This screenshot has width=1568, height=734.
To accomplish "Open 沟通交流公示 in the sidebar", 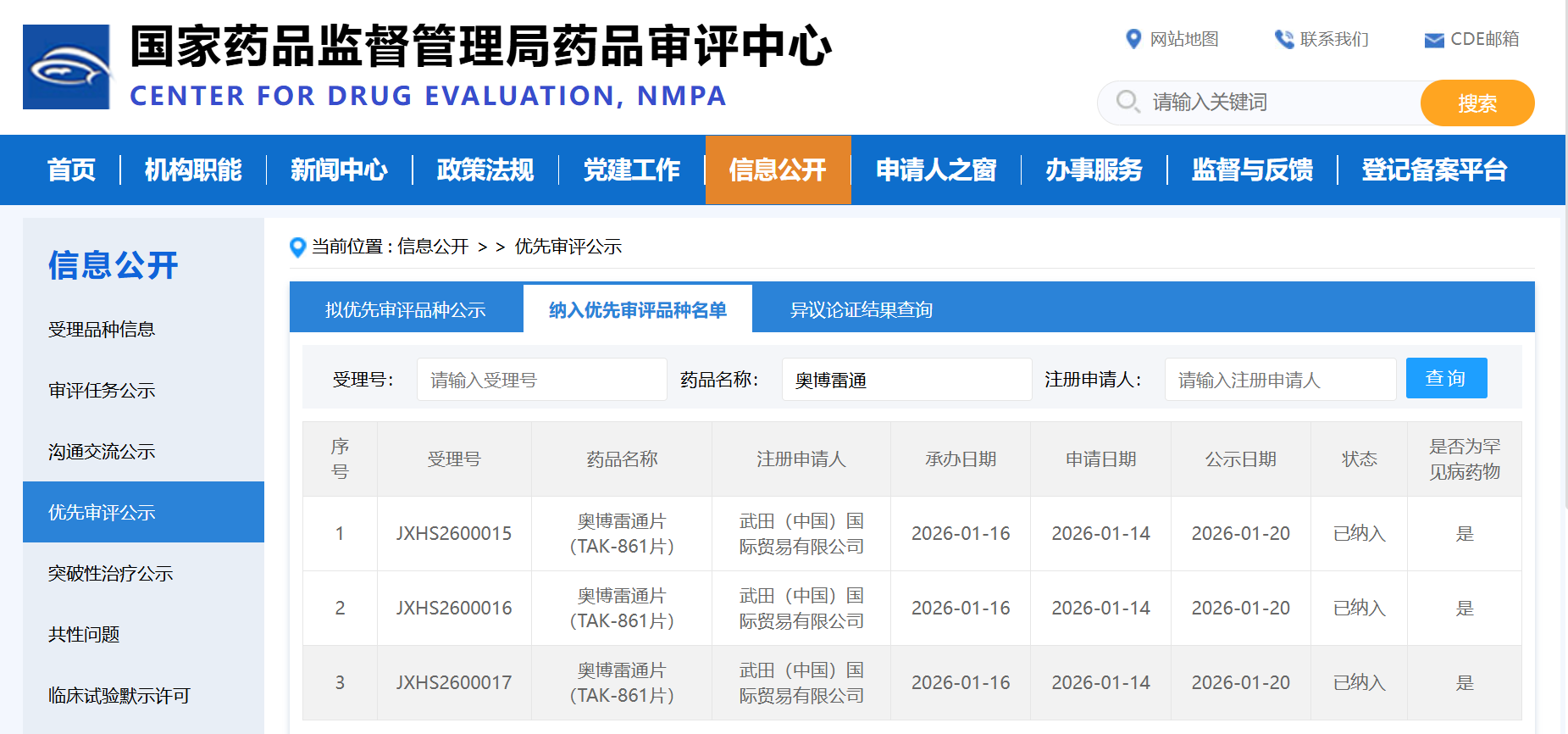I will point(102,451).
